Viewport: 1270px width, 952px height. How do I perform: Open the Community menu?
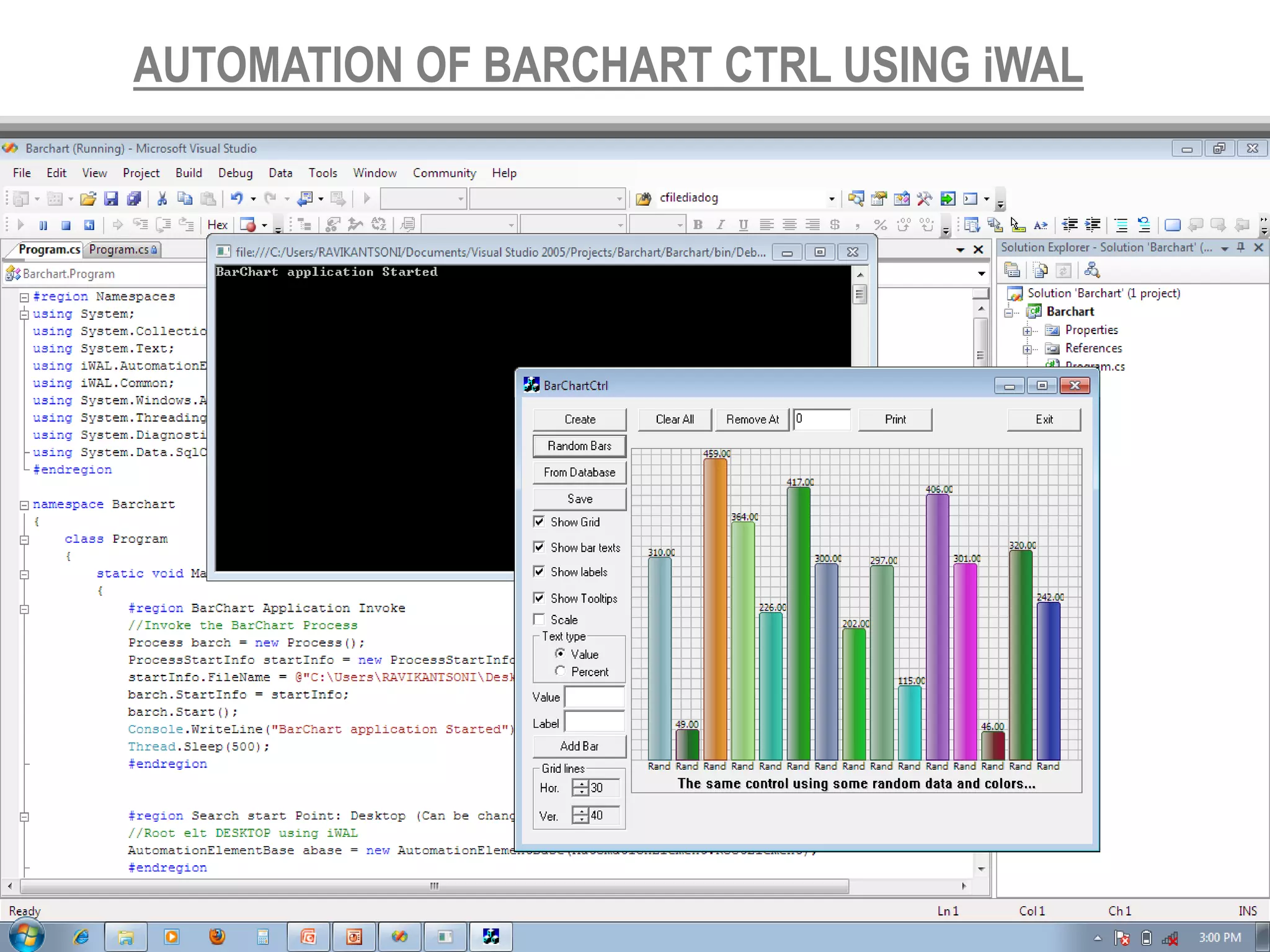pos(444,173)
